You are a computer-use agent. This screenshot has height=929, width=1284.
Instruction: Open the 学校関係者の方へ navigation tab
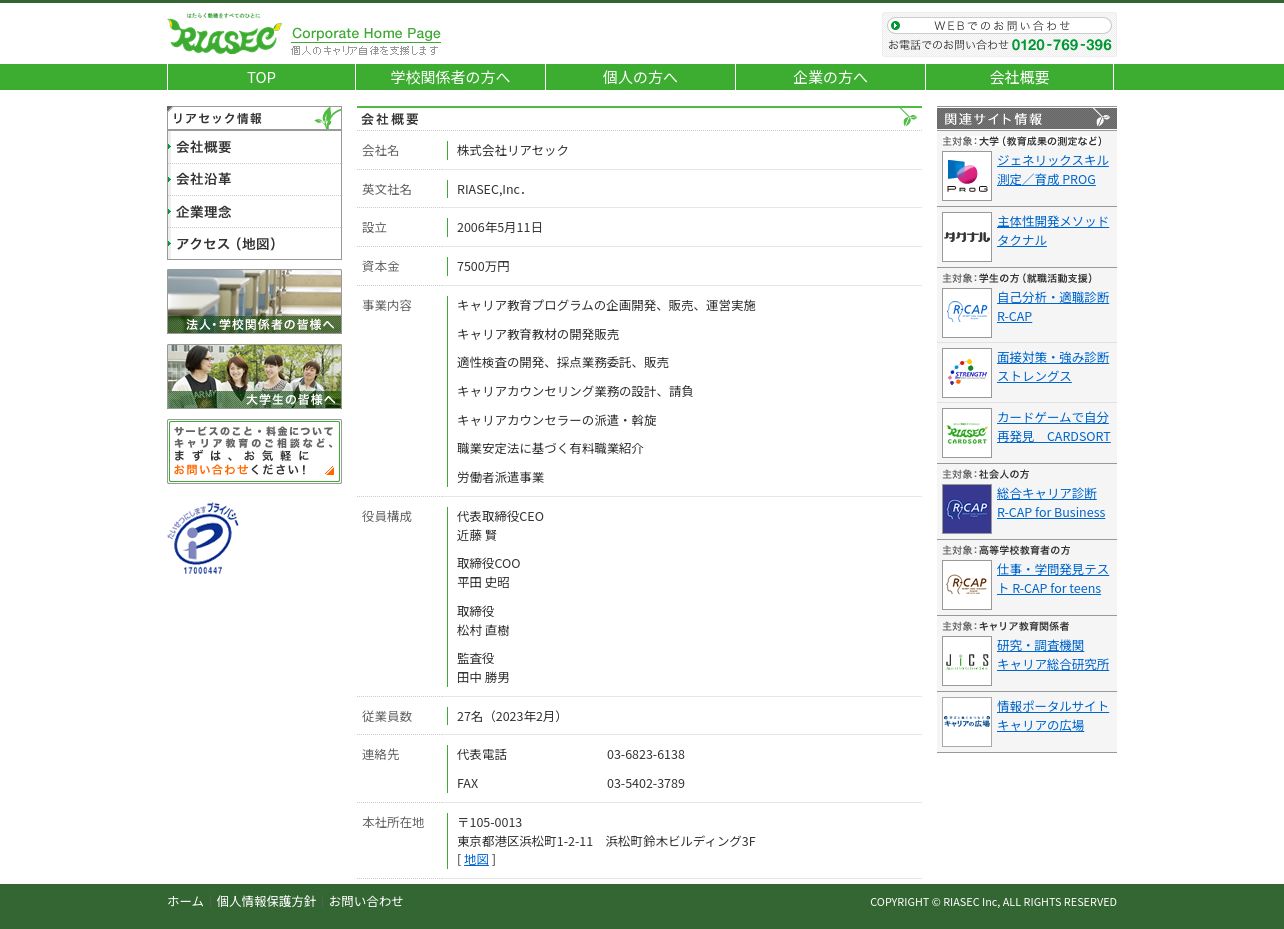[x=450, y=77]
